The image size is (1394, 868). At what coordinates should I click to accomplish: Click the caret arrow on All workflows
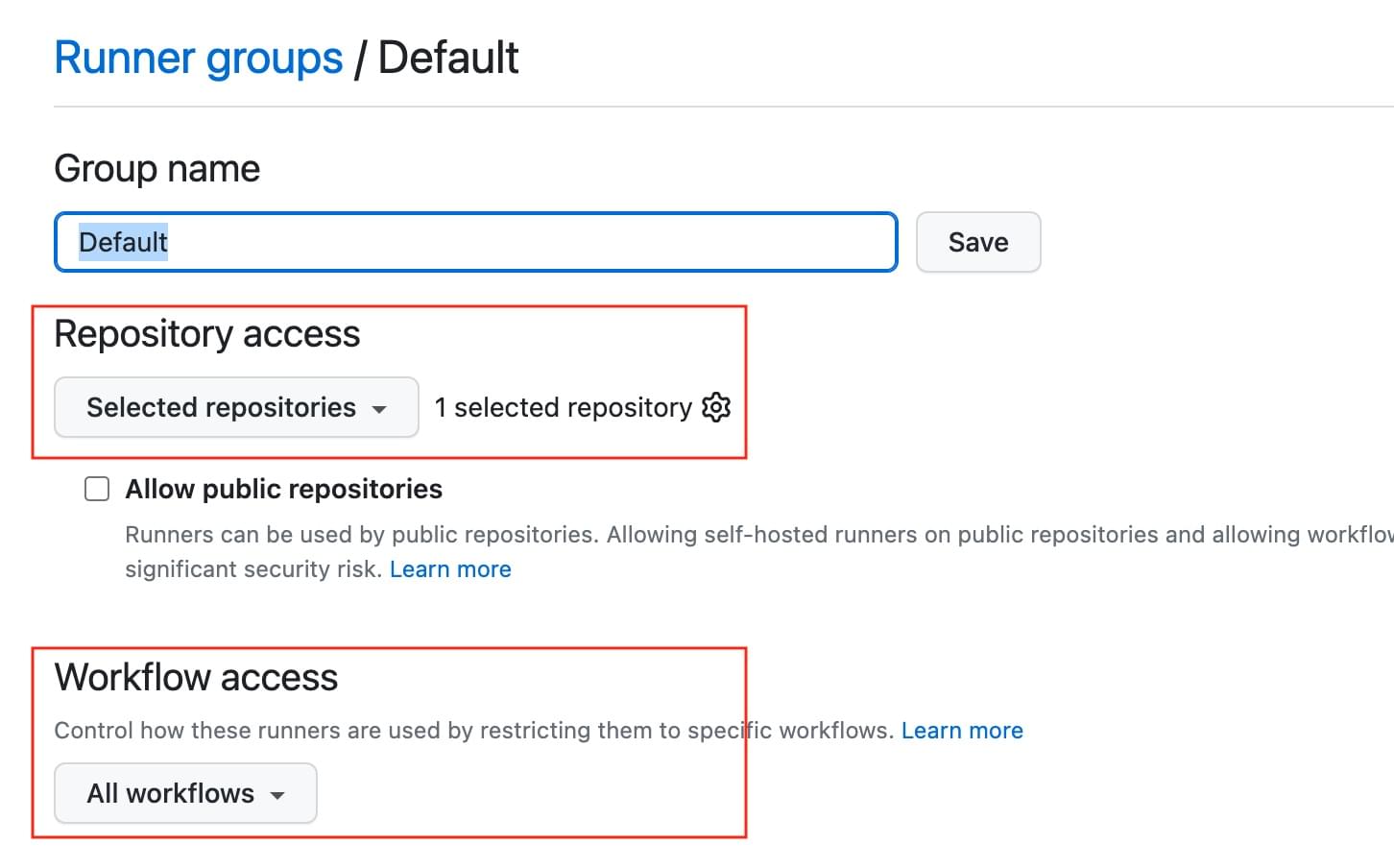[x=277, y=795]
